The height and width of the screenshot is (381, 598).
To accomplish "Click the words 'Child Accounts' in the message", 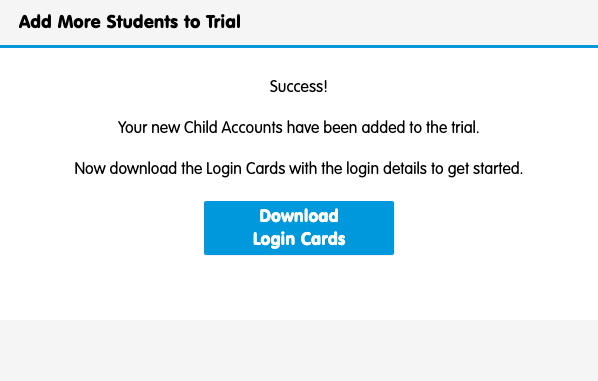I will coord(233,127).
